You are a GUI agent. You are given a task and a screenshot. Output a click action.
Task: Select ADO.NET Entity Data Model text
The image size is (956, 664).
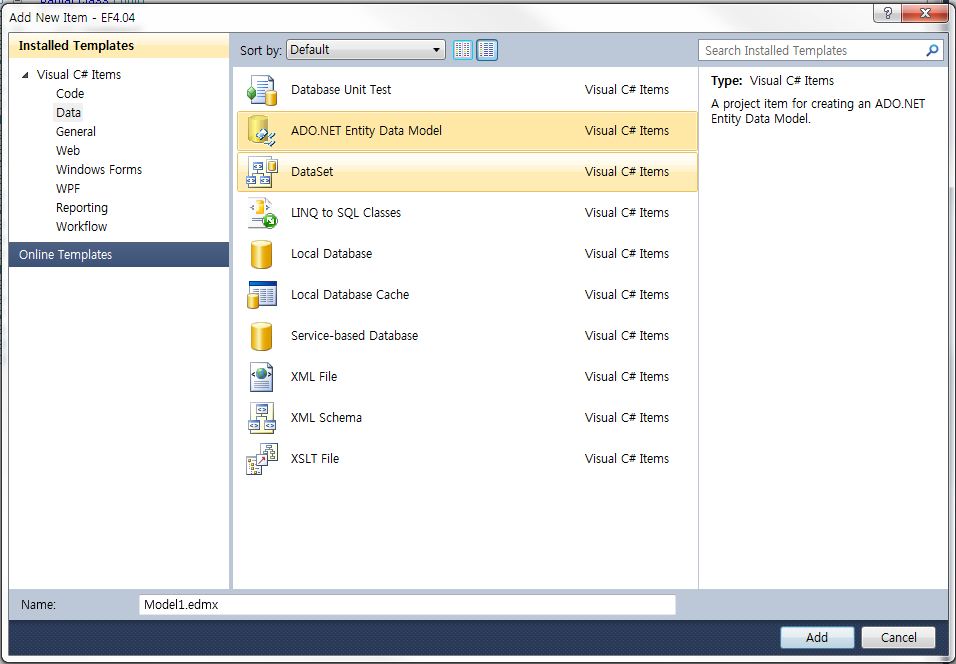(x=366, y=130)
